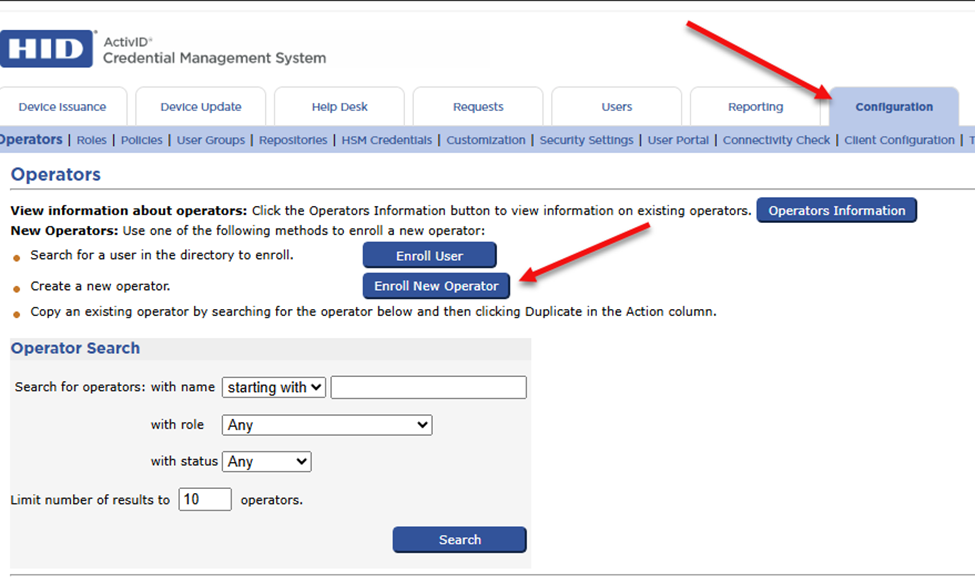Select the Configuration tab

[894, 107]
